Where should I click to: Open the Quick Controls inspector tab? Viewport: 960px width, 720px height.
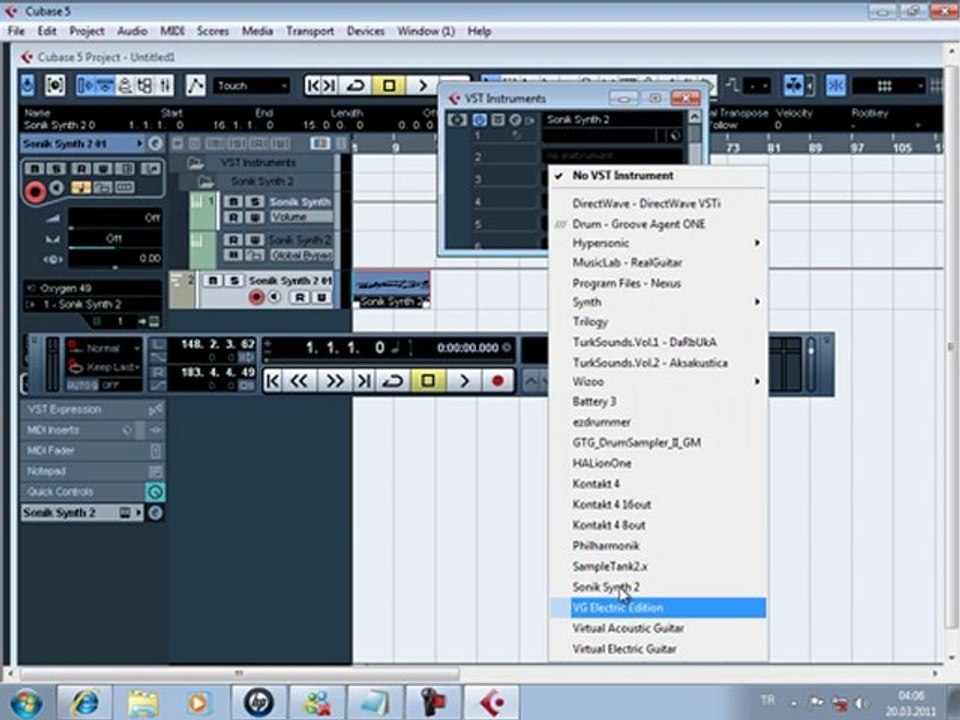tap(93, 492)
